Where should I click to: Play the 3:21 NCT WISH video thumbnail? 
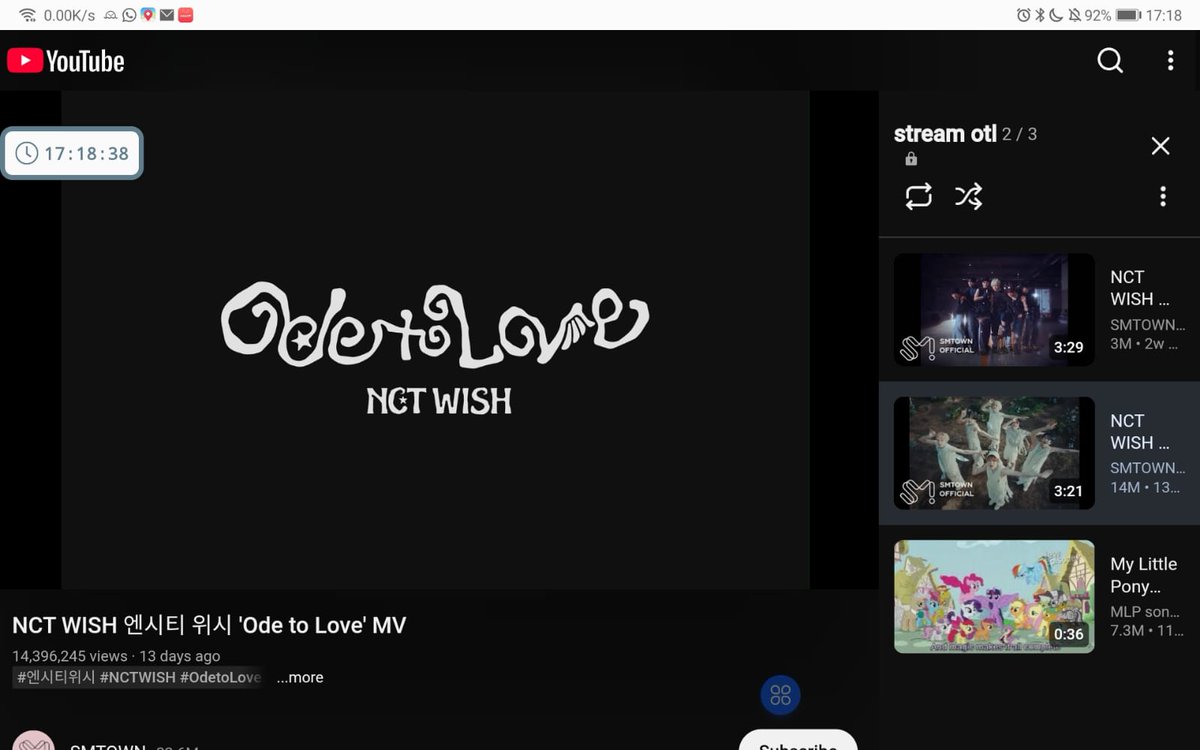(994, 453)
